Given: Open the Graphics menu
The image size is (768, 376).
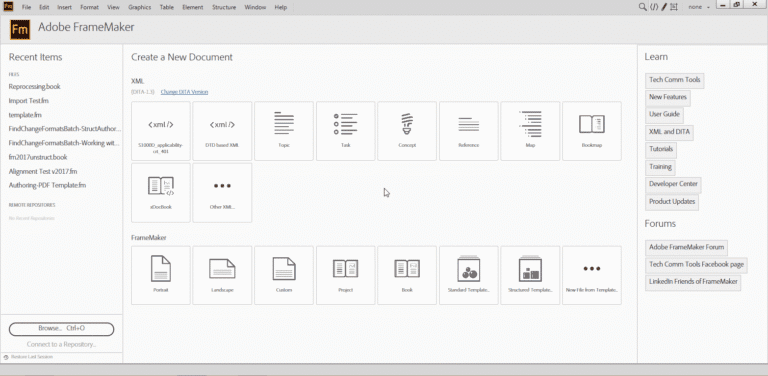Looking at the screenshot, I should (140, 7).
